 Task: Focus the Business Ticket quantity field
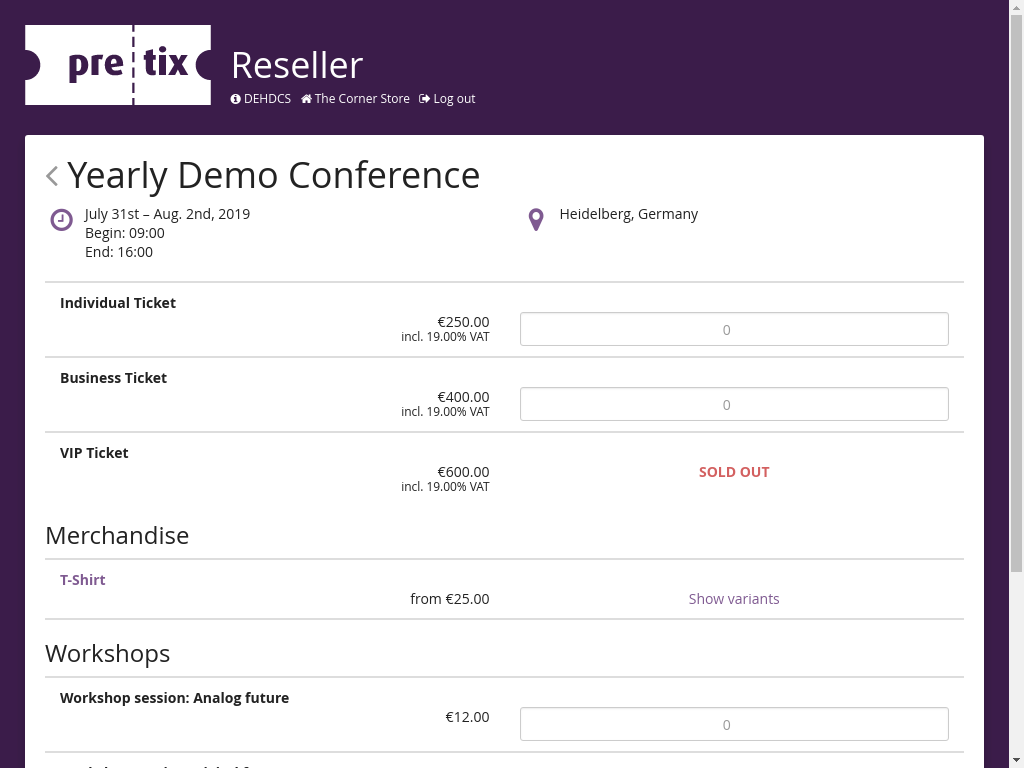pos(734,404)
